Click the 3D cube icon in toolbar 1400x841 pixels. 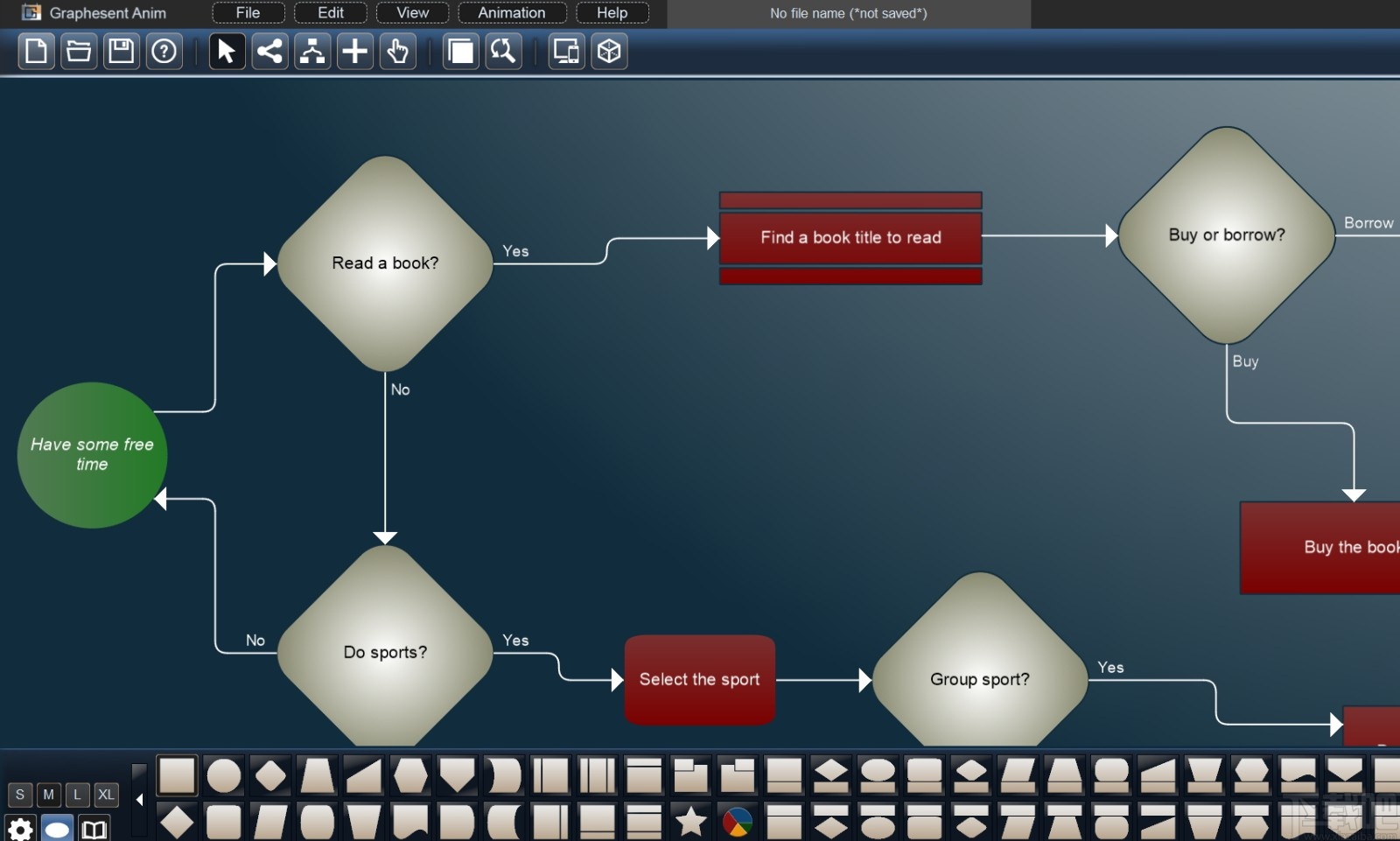point(609,52)
